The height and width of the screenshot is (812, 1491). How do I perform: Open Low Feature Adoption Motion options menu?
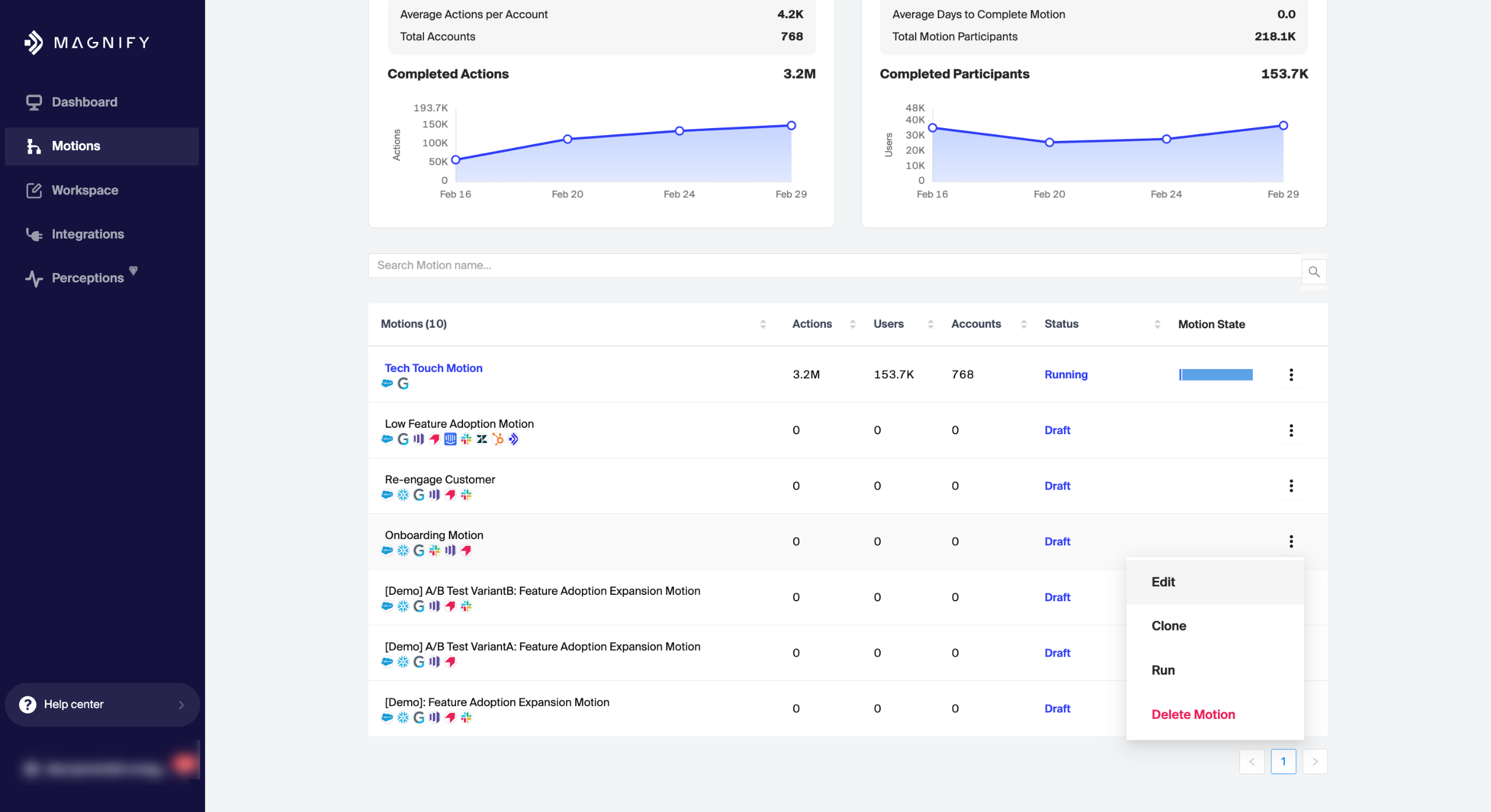[1291, 430]
